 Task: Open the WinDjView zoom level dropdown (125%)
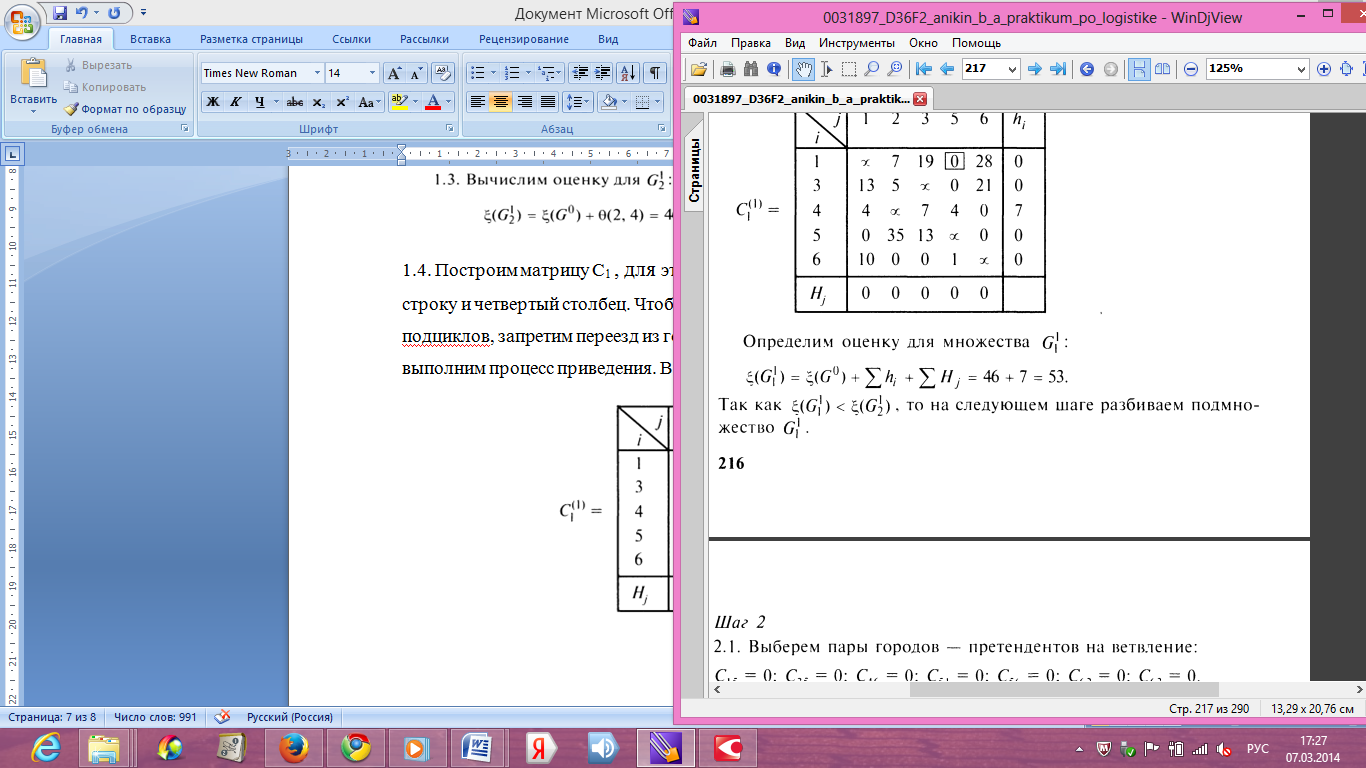pyautogui.click(x=1301, y=69)
